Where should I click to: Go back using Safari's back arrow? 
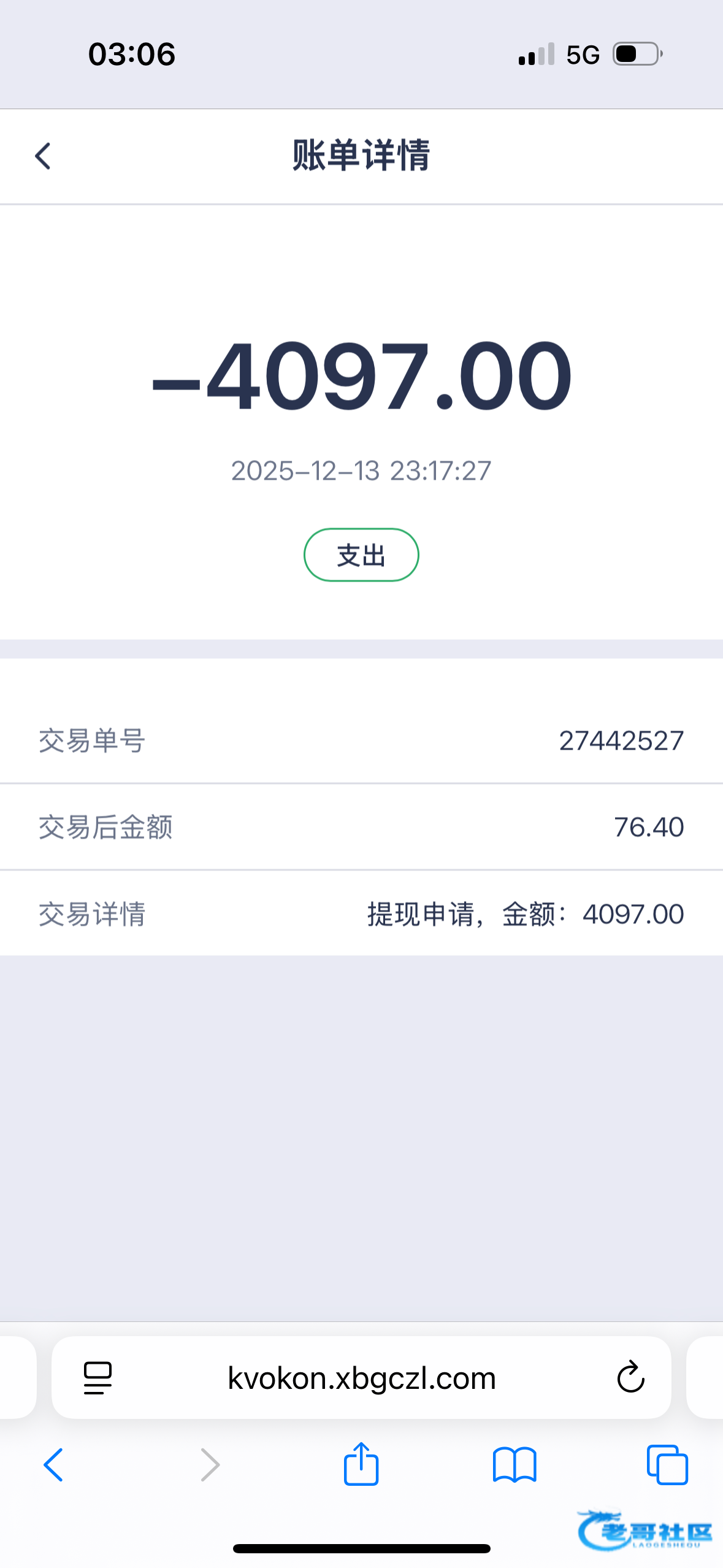click(x=53, y=1465)
